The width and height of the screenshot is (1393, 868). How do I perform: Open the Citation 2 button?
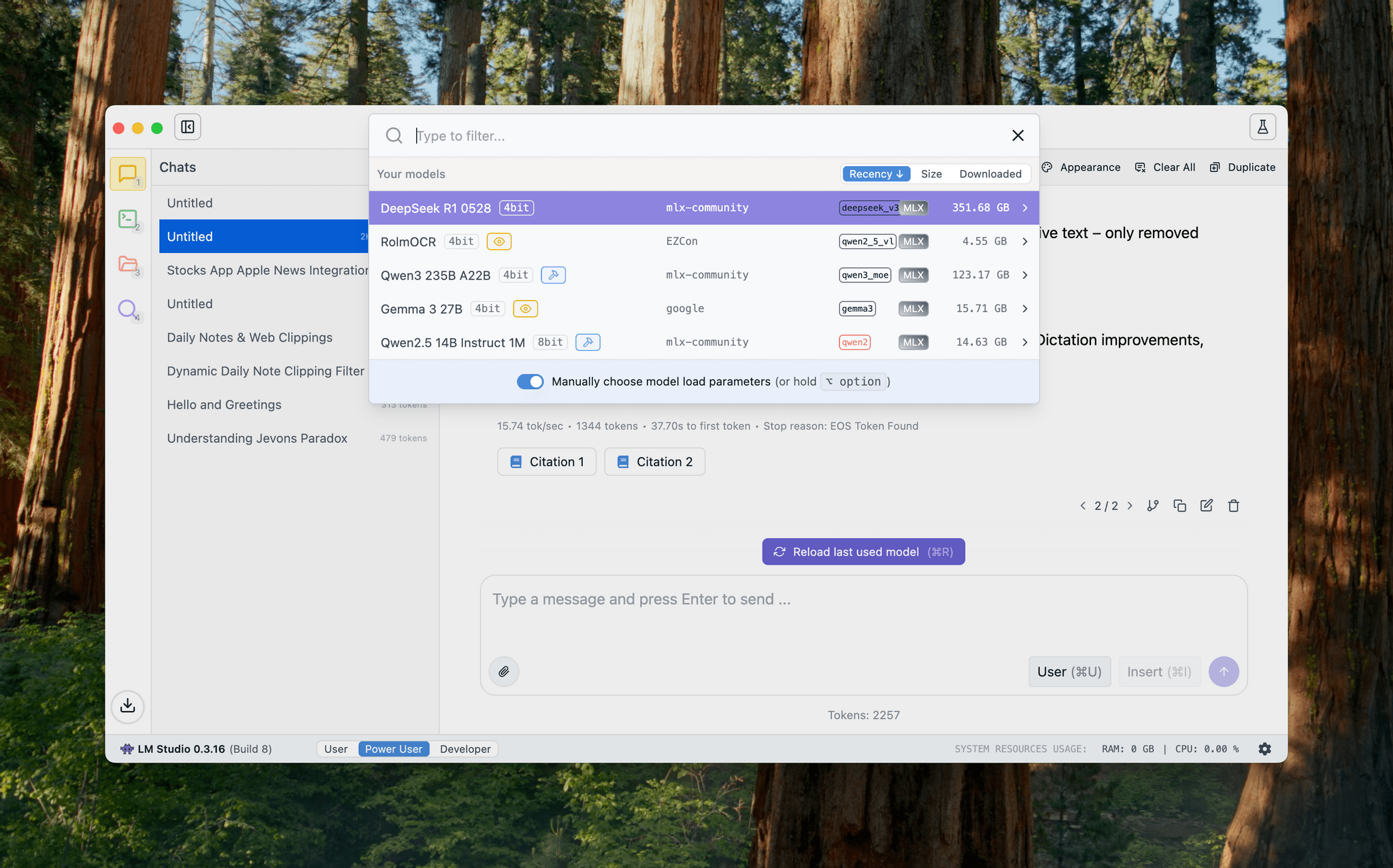pyautogui.click(x=654, y=462)
